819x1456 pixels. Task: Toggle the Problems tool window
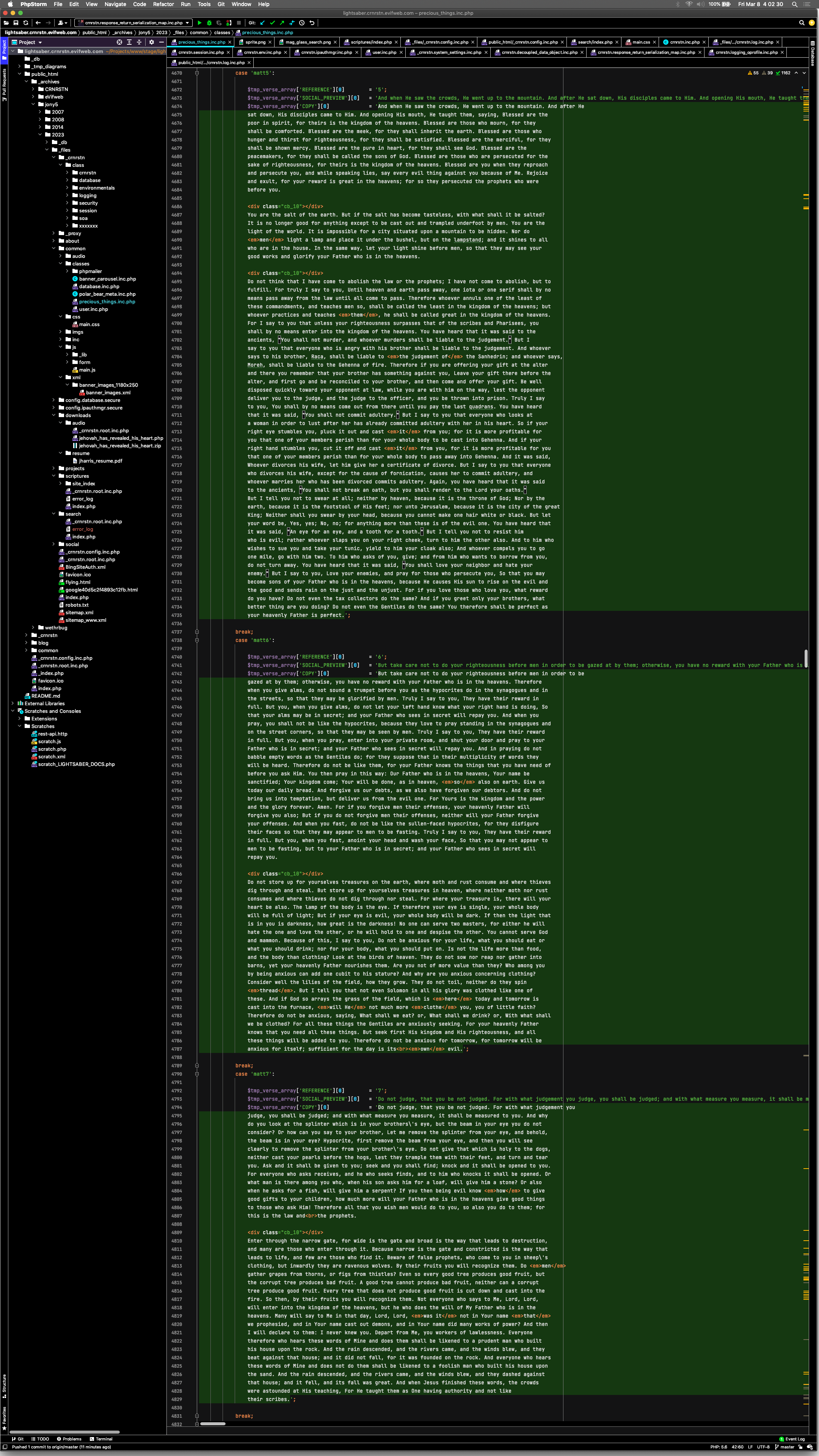69,1439
